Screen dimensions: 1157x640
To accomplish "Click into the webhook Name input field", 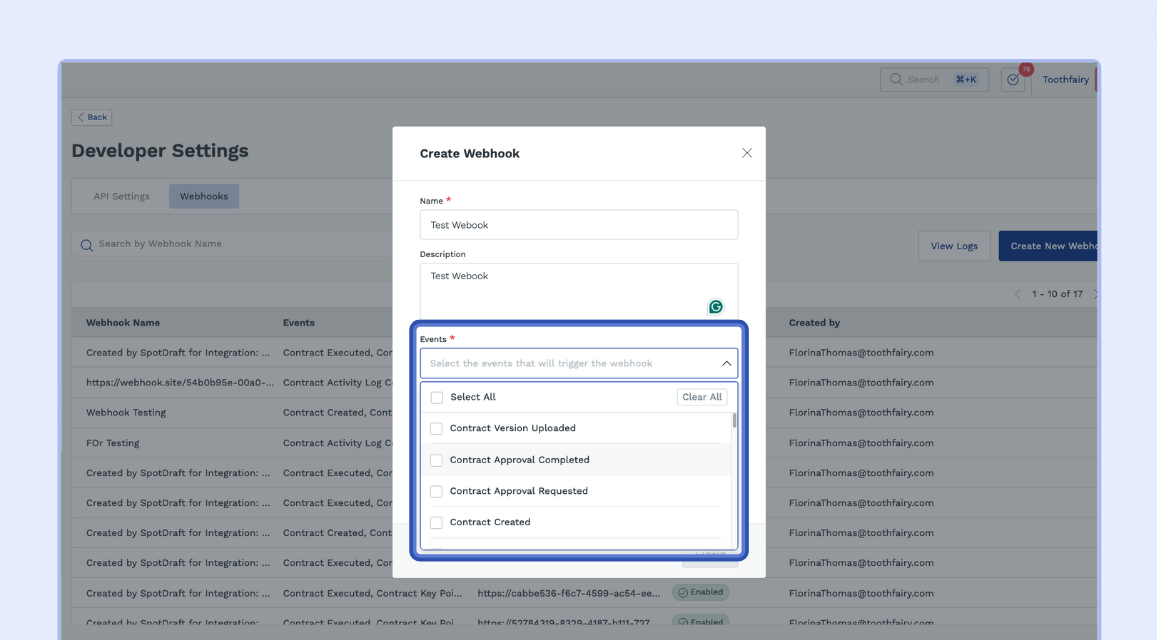I will [x=578, y=225].
